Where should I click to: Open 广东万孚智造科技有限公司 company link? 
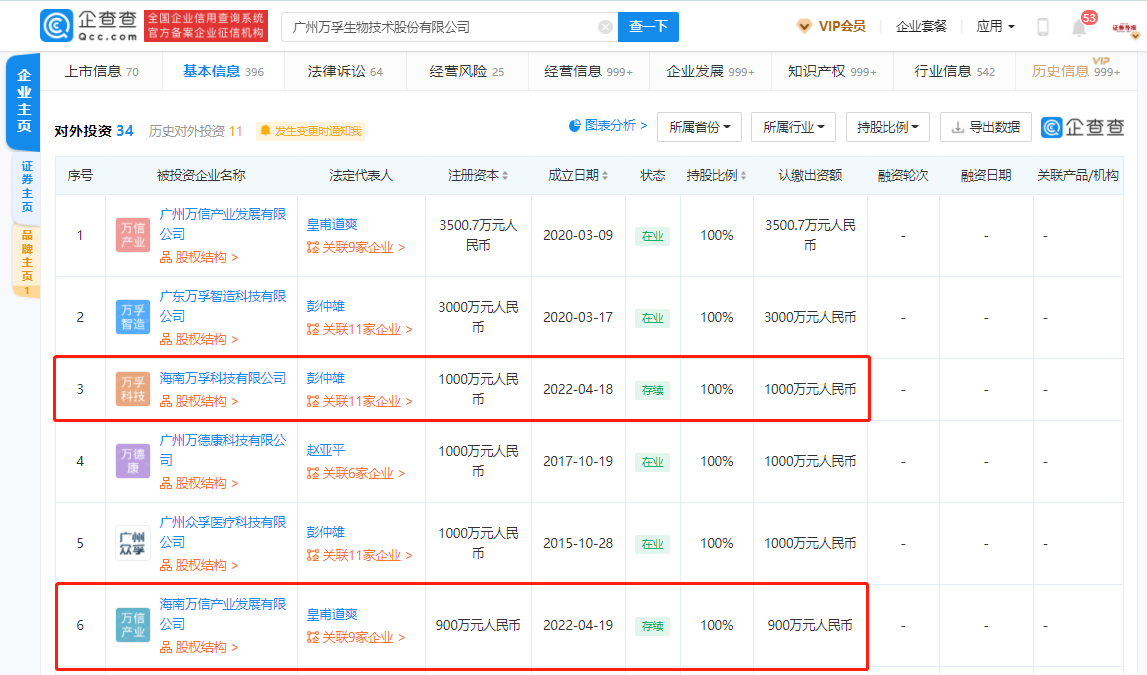tap(222, 306)
